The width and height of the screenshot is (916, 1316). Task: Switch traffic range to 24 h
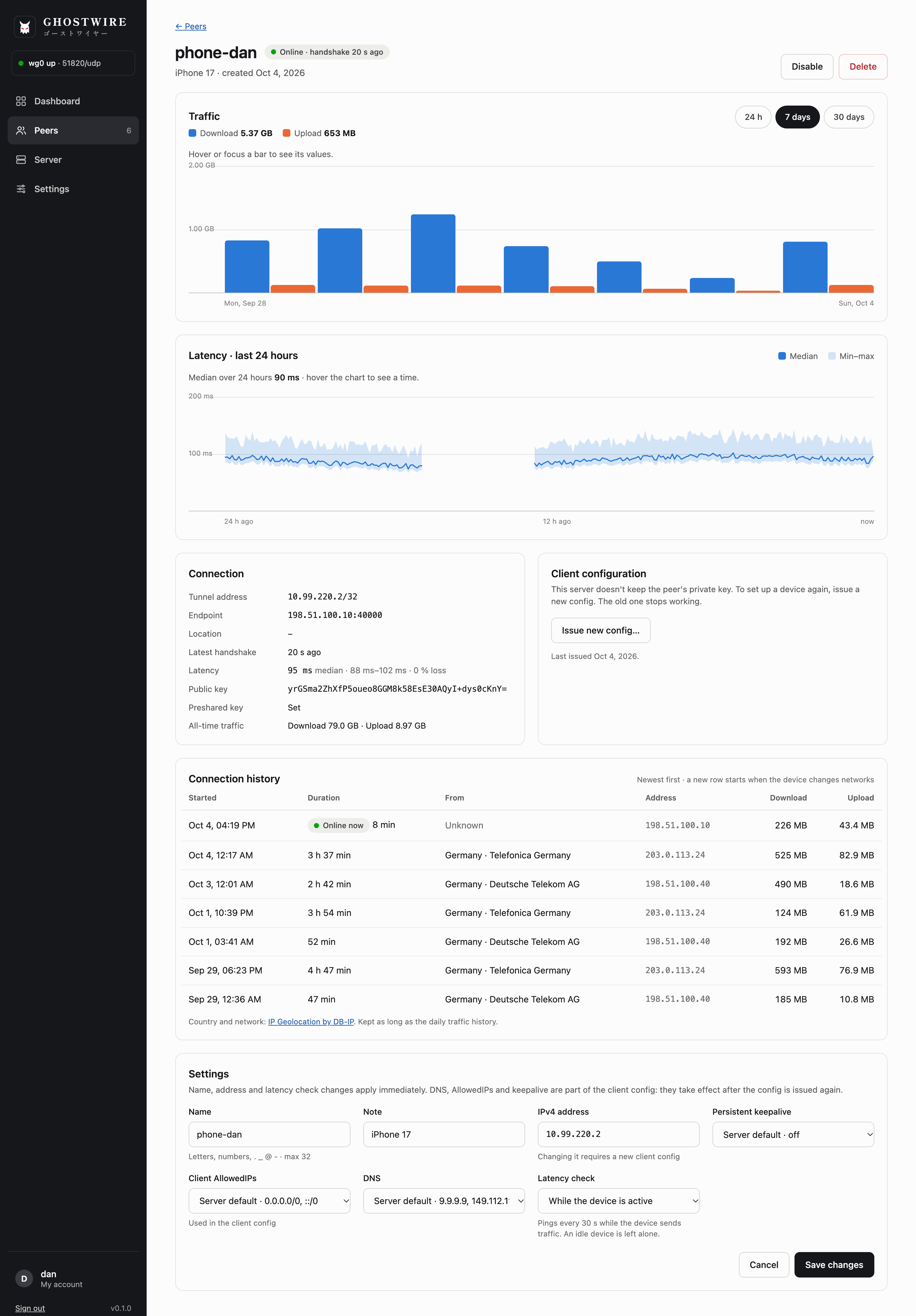tap(753, 117)
